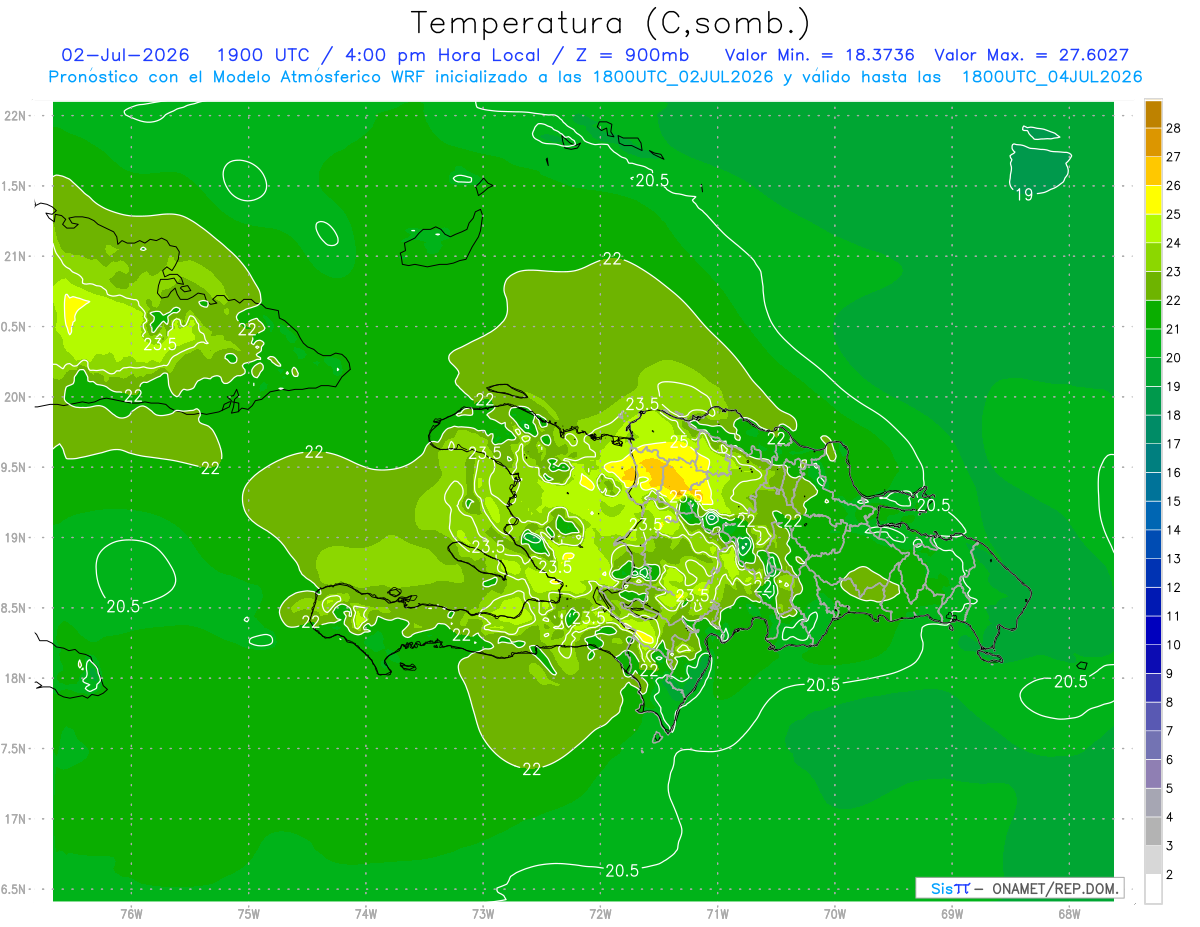Click the legend value 24
The image size is (1200, 927).
1174,243
